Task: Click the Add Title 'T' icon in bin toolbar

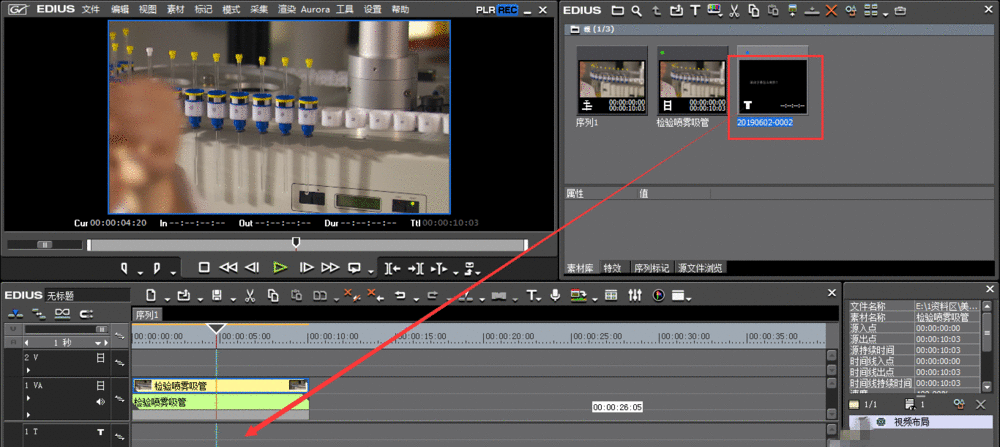Action: [x=695, y=11]
